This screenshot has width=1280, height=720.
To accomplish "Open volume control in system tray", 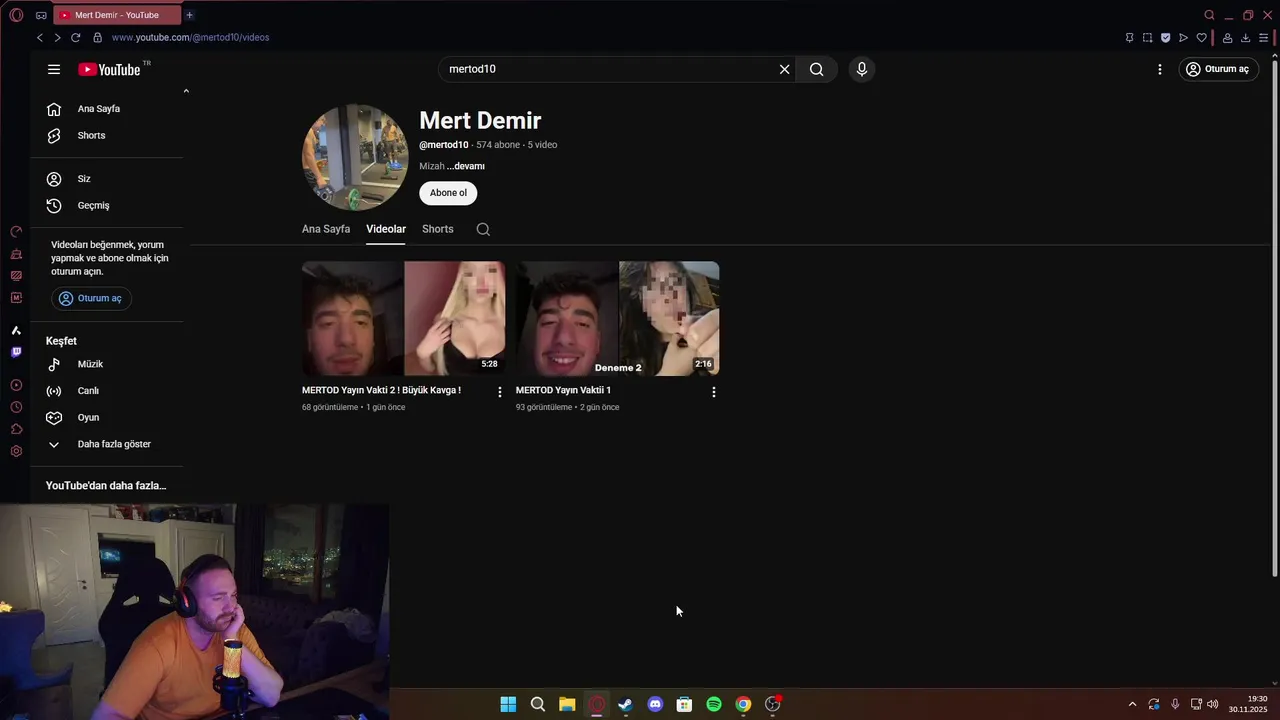I will click(x=1213, y=704).
